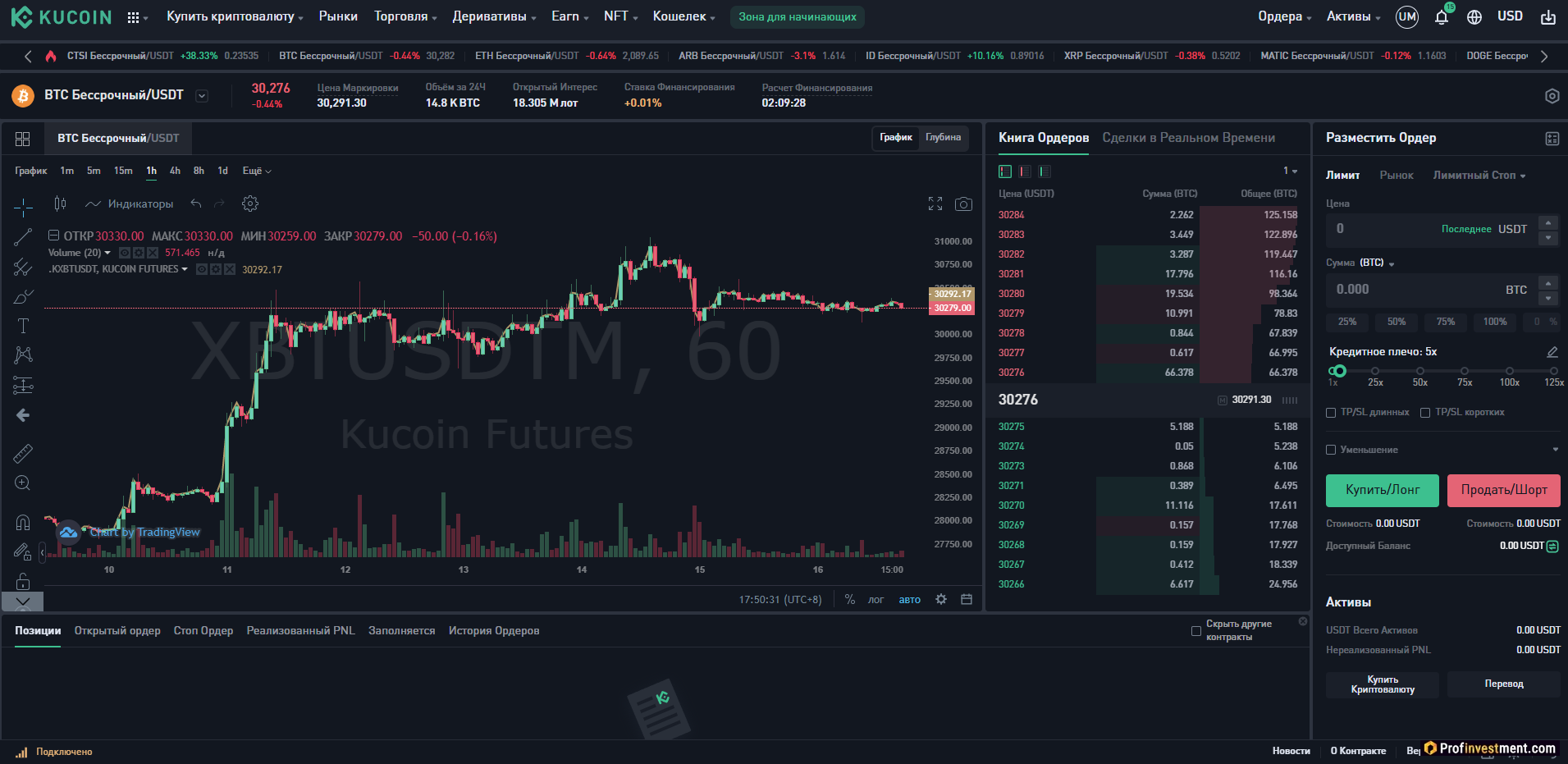Open Купить криптовалюту dropdown menu

(235, 16)
